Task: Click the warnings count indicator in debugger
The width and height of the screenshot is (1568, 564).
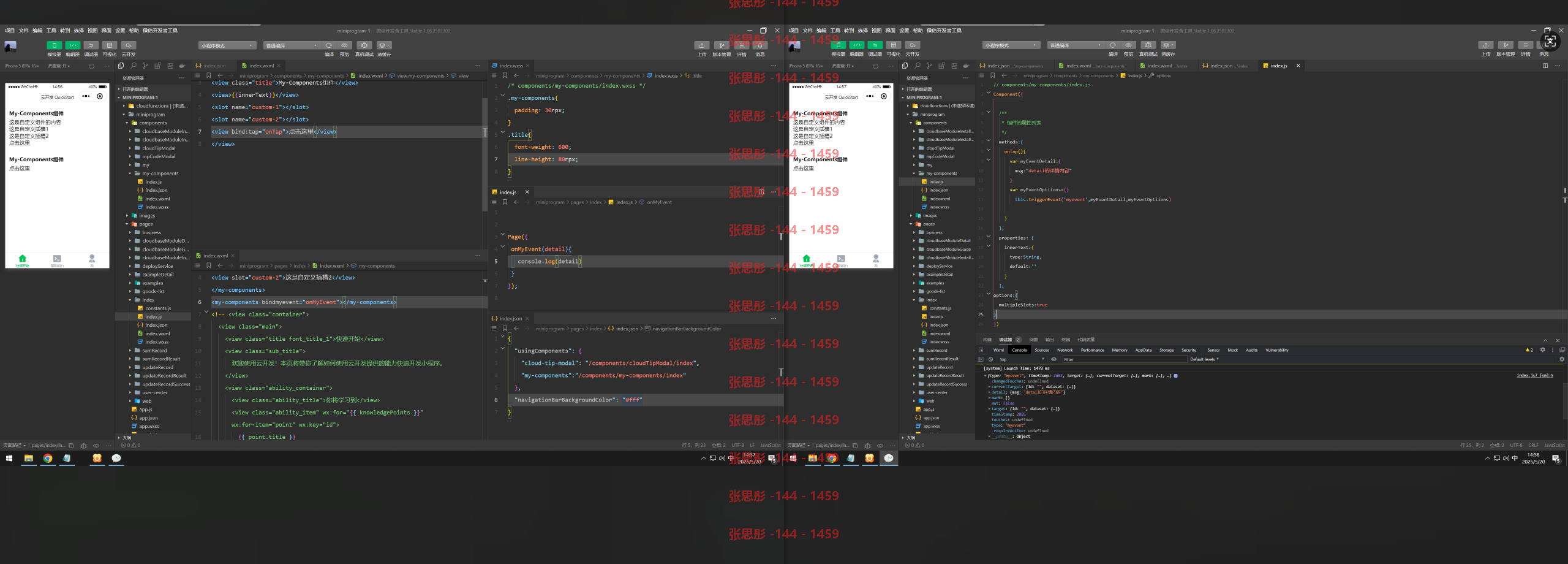Action: (1529, 350)
